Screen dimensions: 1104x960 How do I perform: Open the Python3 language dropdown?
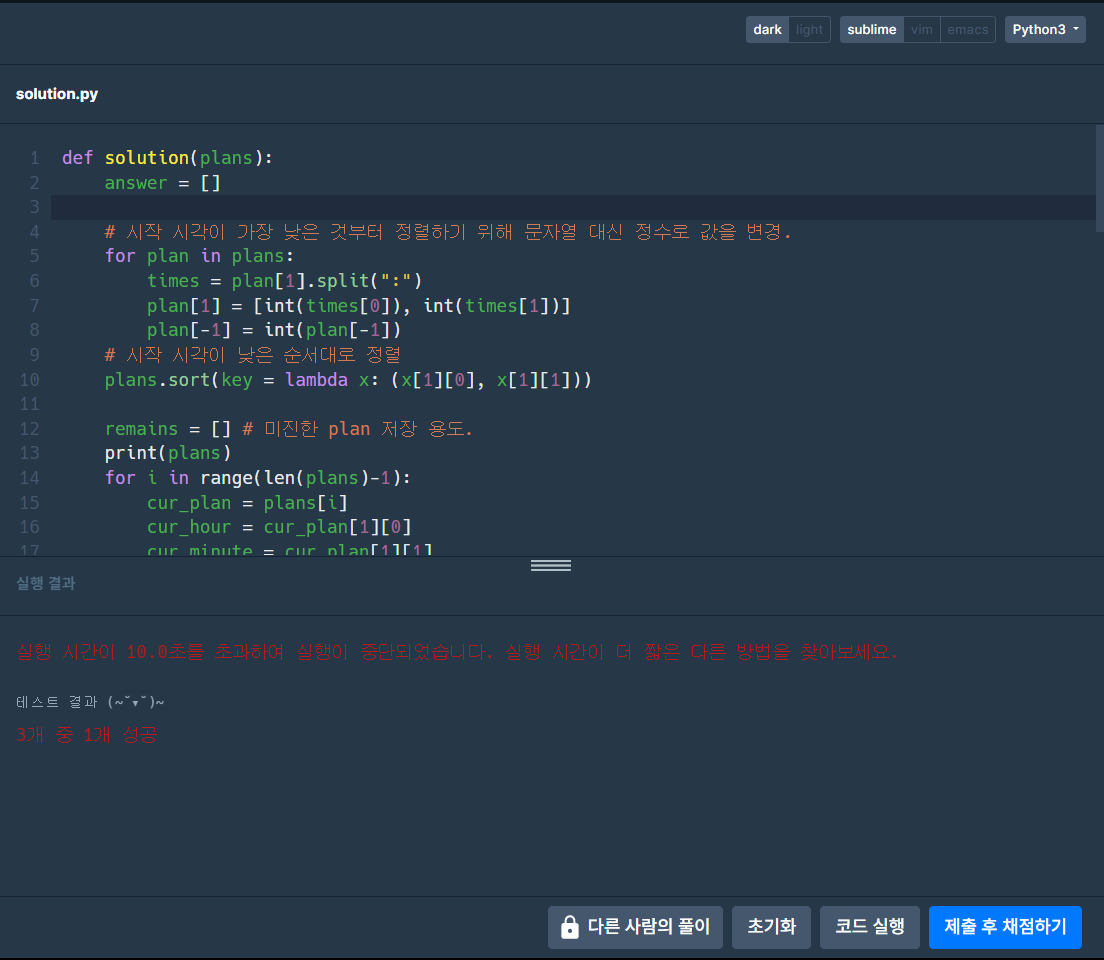pyautogui.click(x=1045, y=30)
